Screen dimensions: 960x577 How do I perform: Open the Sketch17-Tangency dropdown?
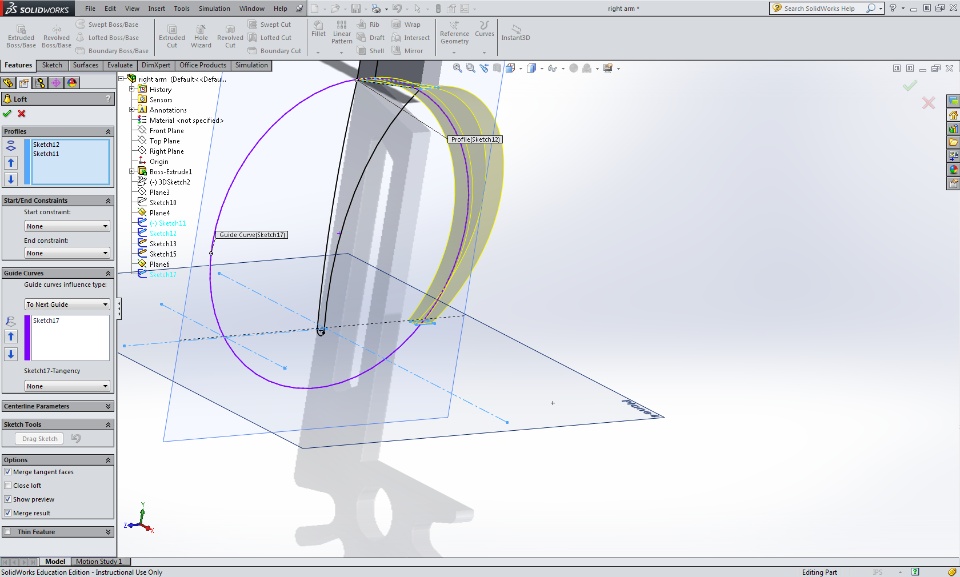tap(67, 386)
